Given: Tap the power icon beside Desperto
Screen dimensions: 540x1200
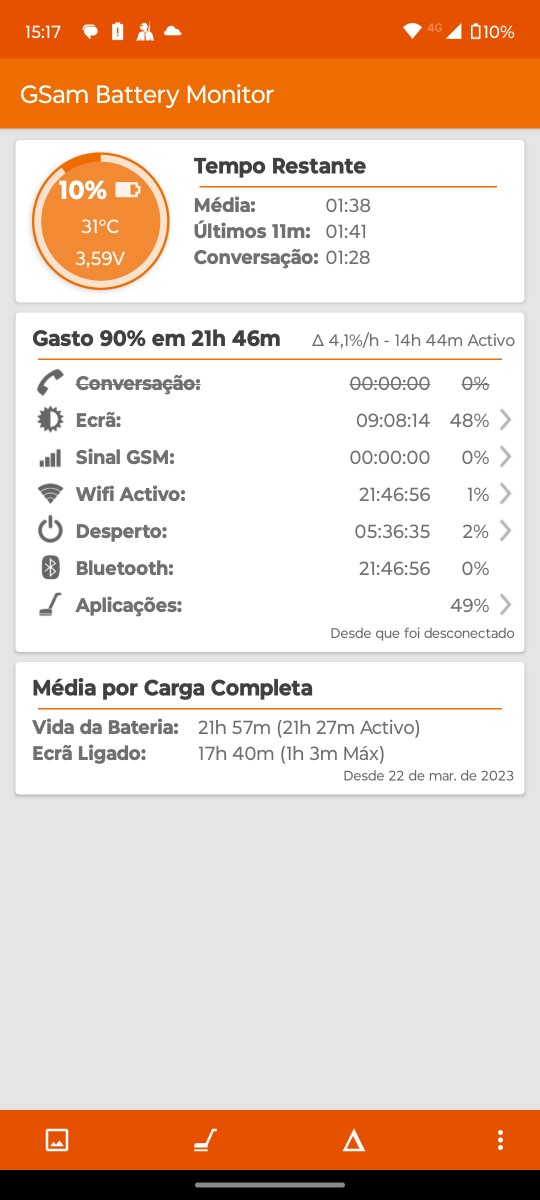Looking at the screenshot, I should coord(50,531).
